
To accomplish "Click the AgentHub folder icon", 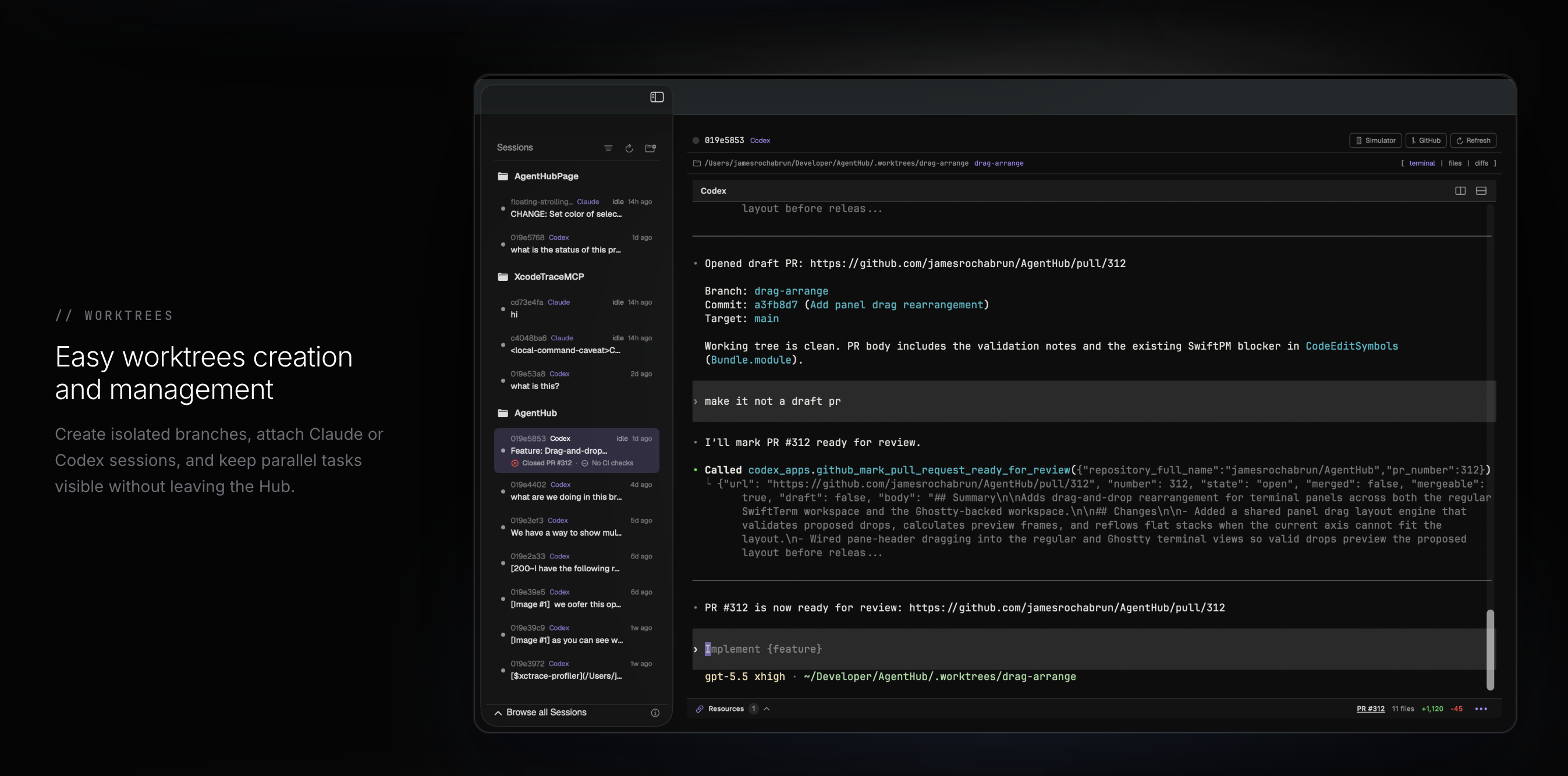I will pos(503,413).
